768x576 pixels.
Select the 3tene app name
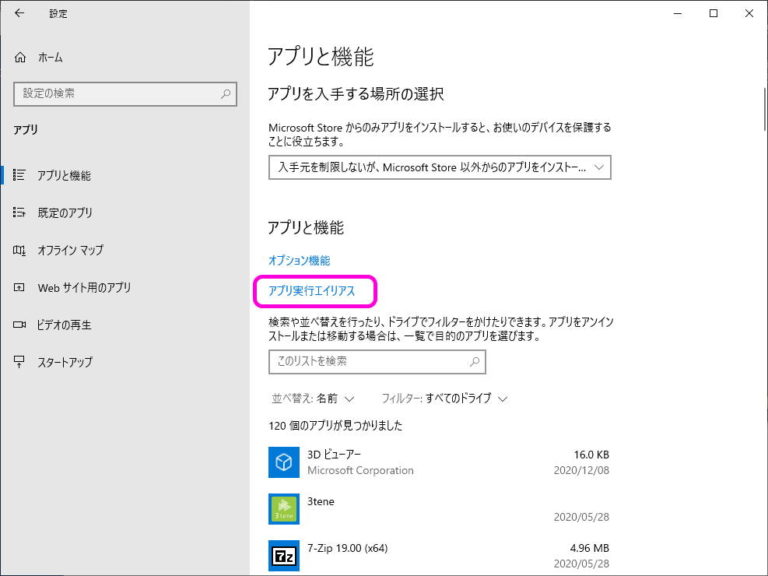click(321, 502)
